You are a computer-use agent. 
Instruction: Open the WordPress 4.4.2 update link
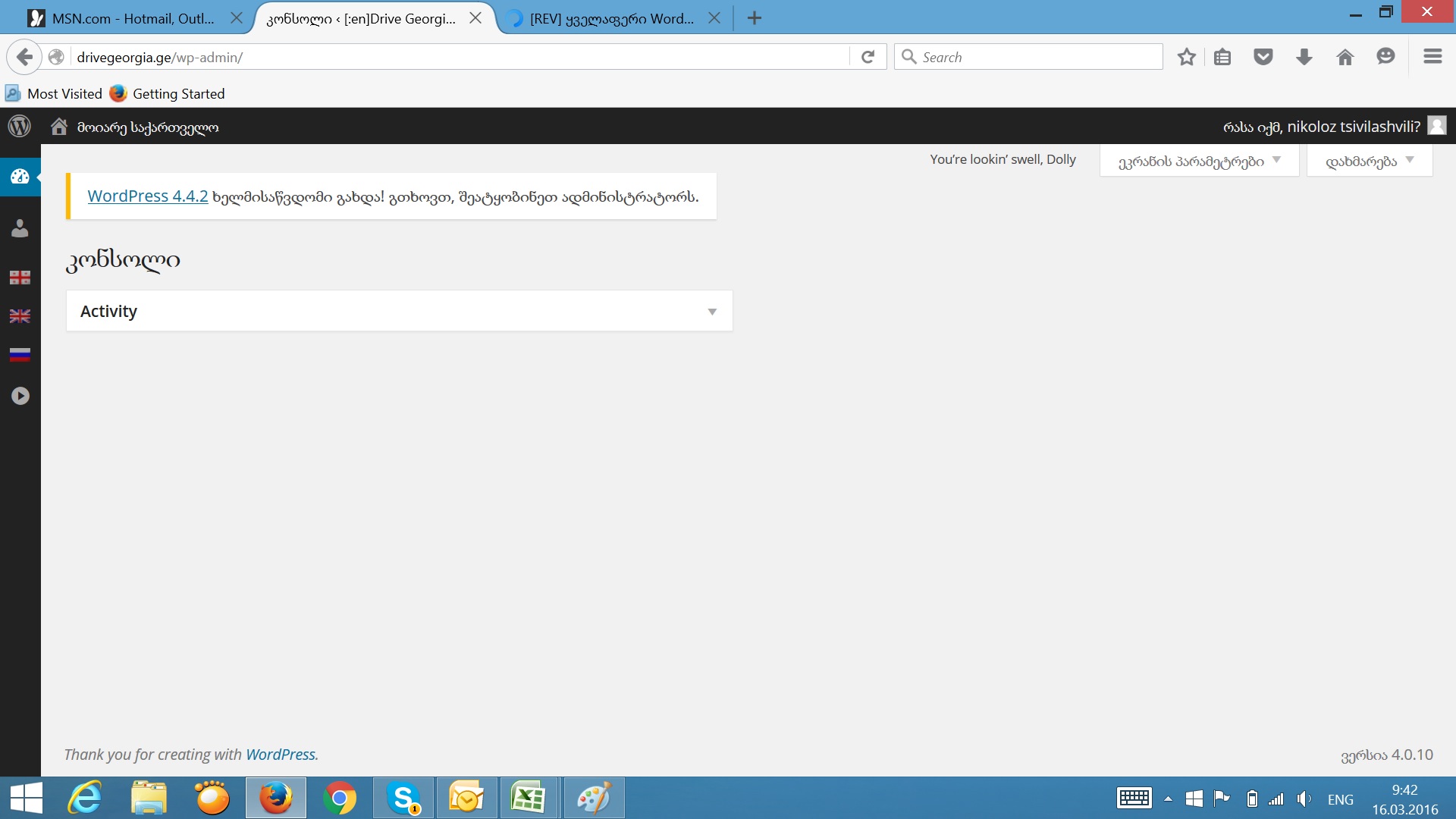pos(148,196)
